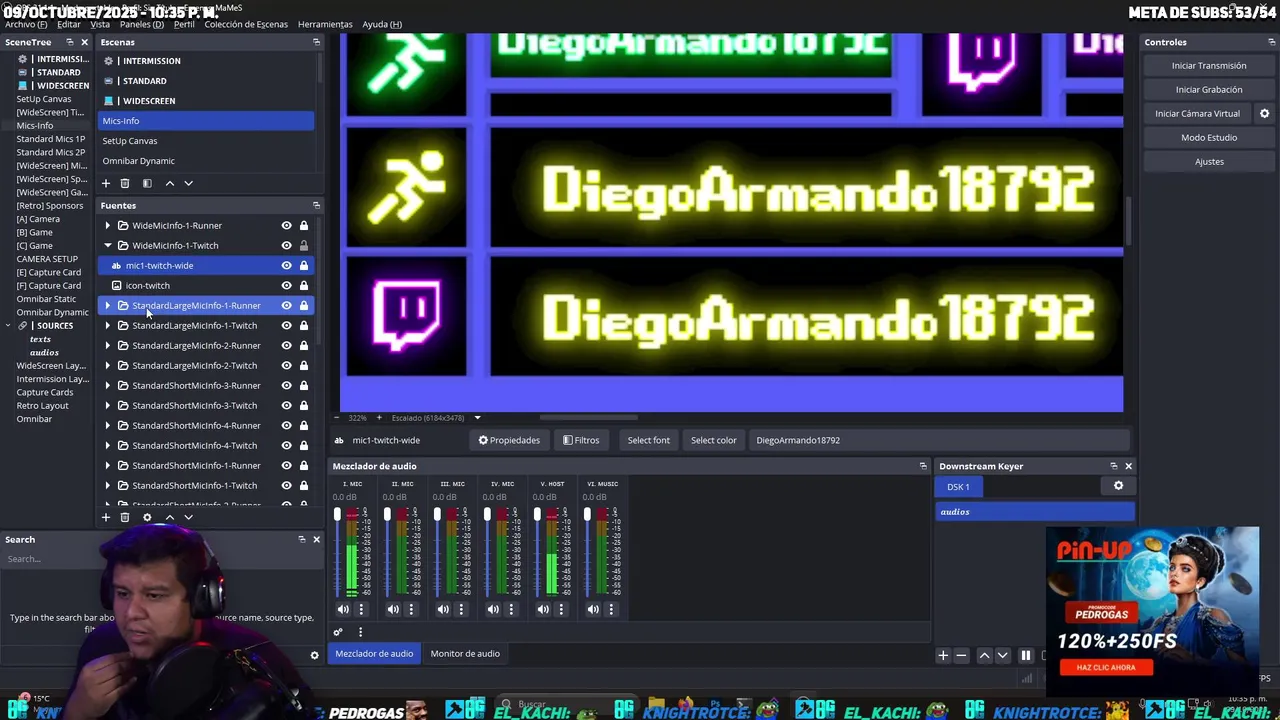Image resolution: width=1280 pixels, height=720 pixels.
Task: Open V. HOST channel options menu
Action: (x=561, y=609)
